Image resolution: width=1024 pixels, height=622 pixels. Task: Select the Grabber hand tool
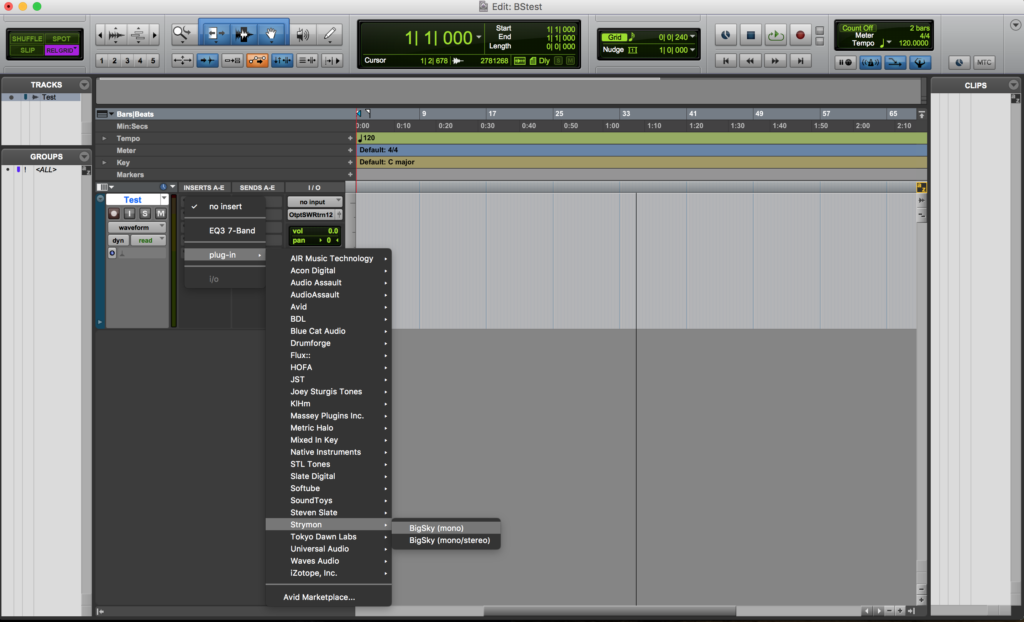pyautogui.click(x=272, y=34)
